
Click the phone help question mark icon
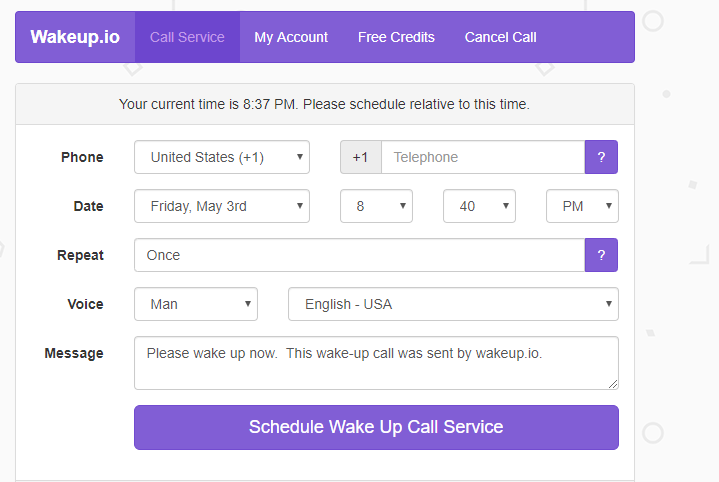coord(601,157)
